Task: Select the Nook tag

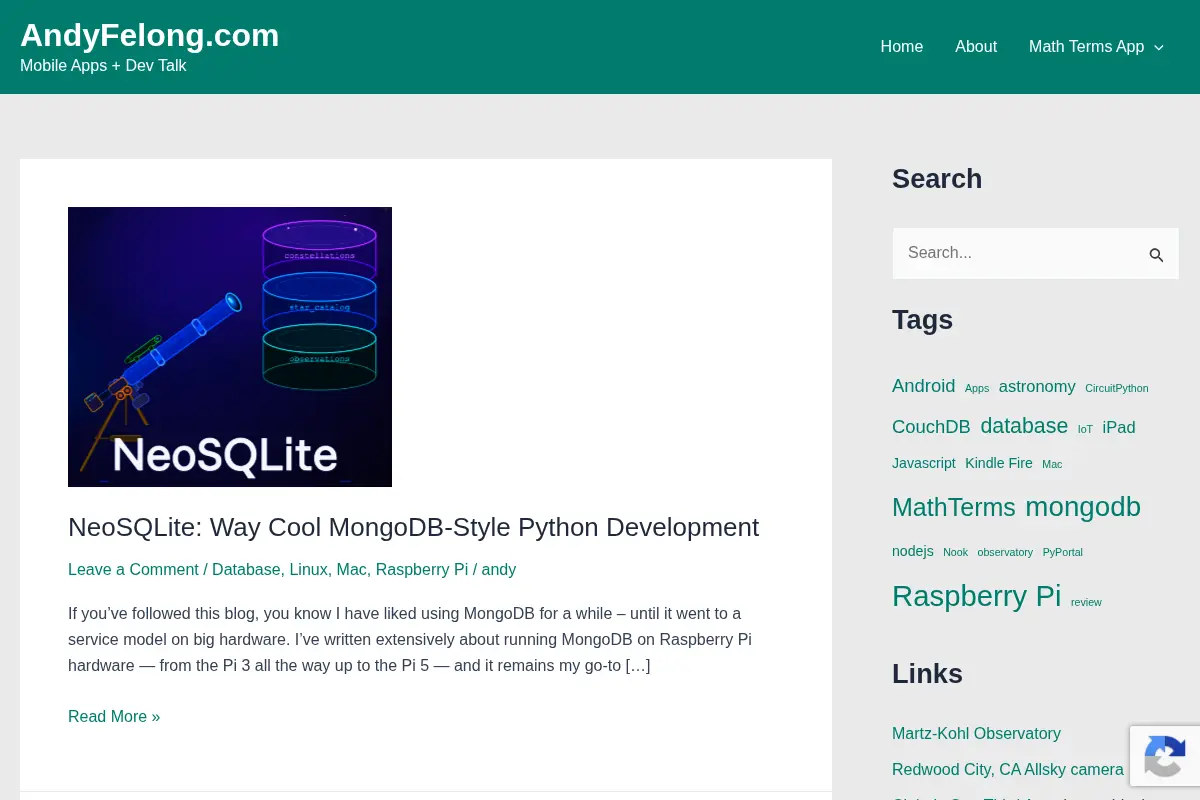Action: tap(955, 552)
